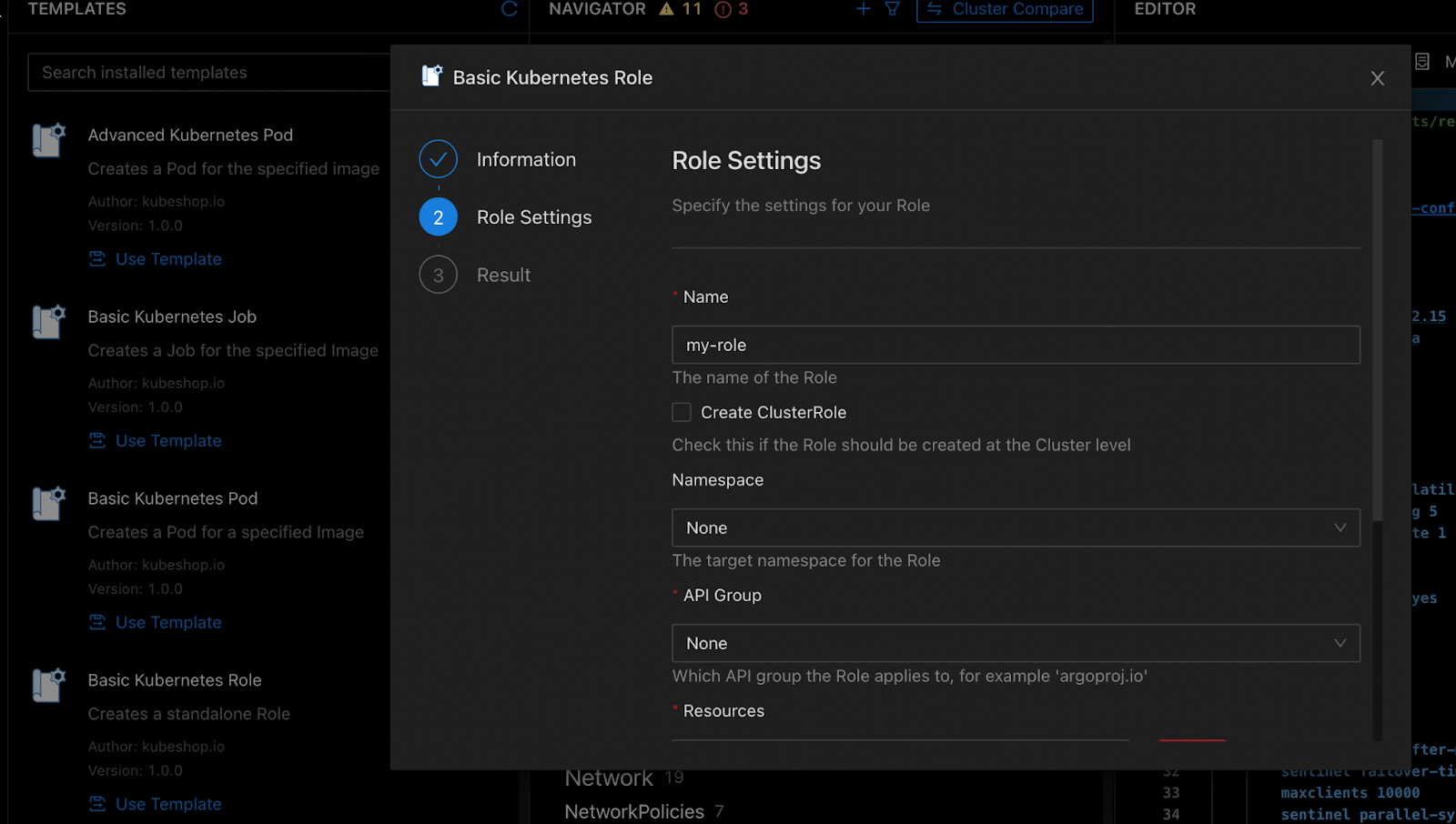
Task: Click the templates reload icon
Action: click(510, 9)
